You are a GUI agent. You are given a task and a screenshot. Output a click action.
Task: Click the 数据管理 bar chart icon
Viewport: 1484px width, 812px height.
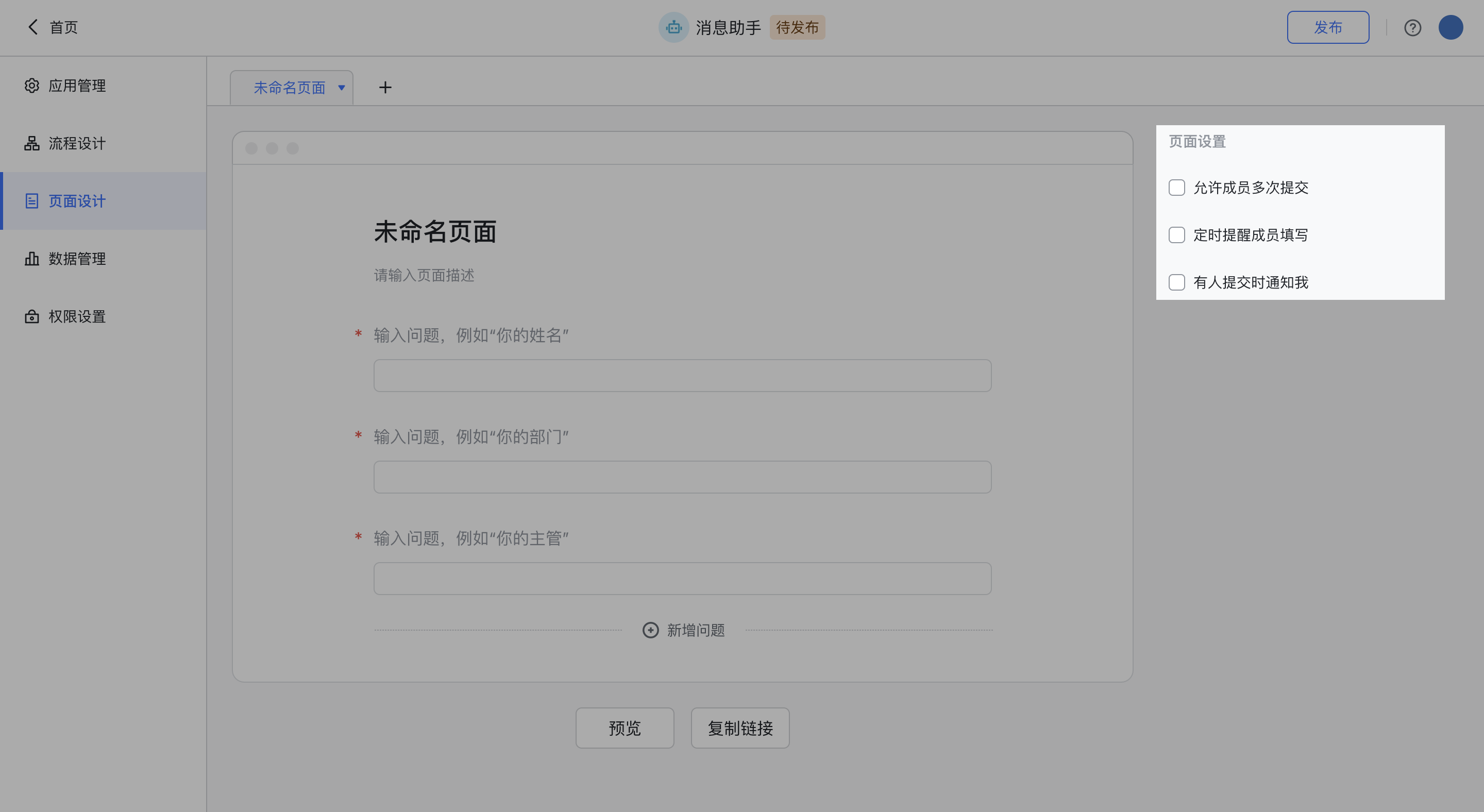(x=31, y=259)
